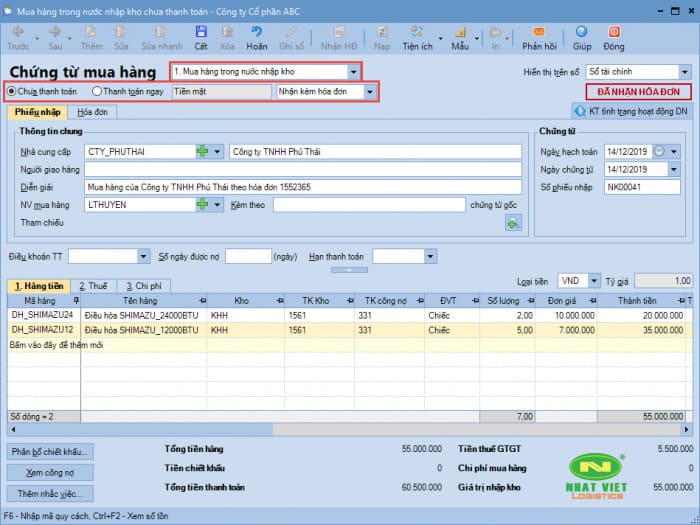Expand the purchase type dropdown
Viewport: 700px width, 525px height.
(353, 72)
